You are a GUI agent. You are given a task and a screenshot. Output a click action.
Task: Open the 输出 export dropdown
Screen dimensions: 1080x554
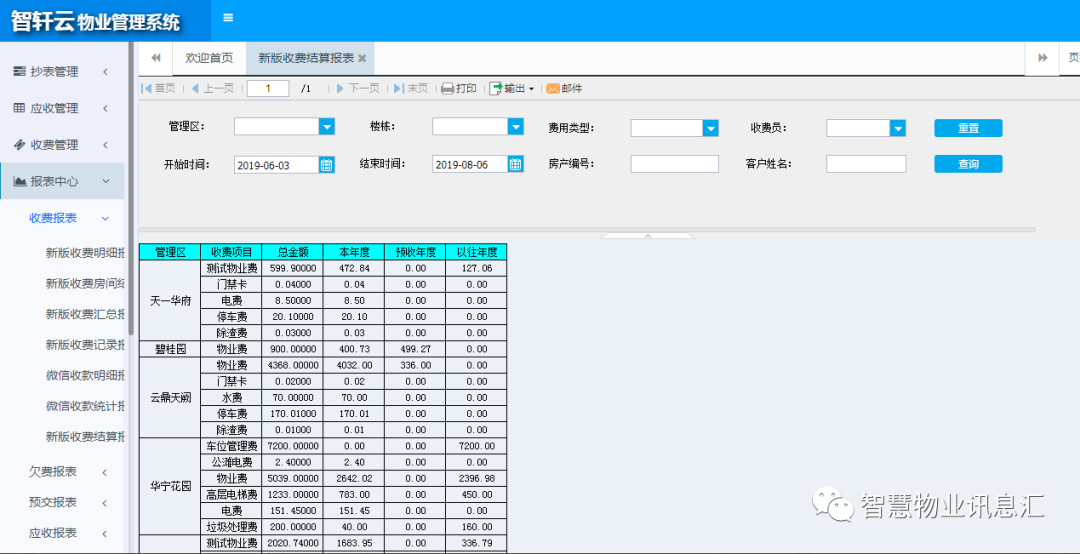pos(512,88)
